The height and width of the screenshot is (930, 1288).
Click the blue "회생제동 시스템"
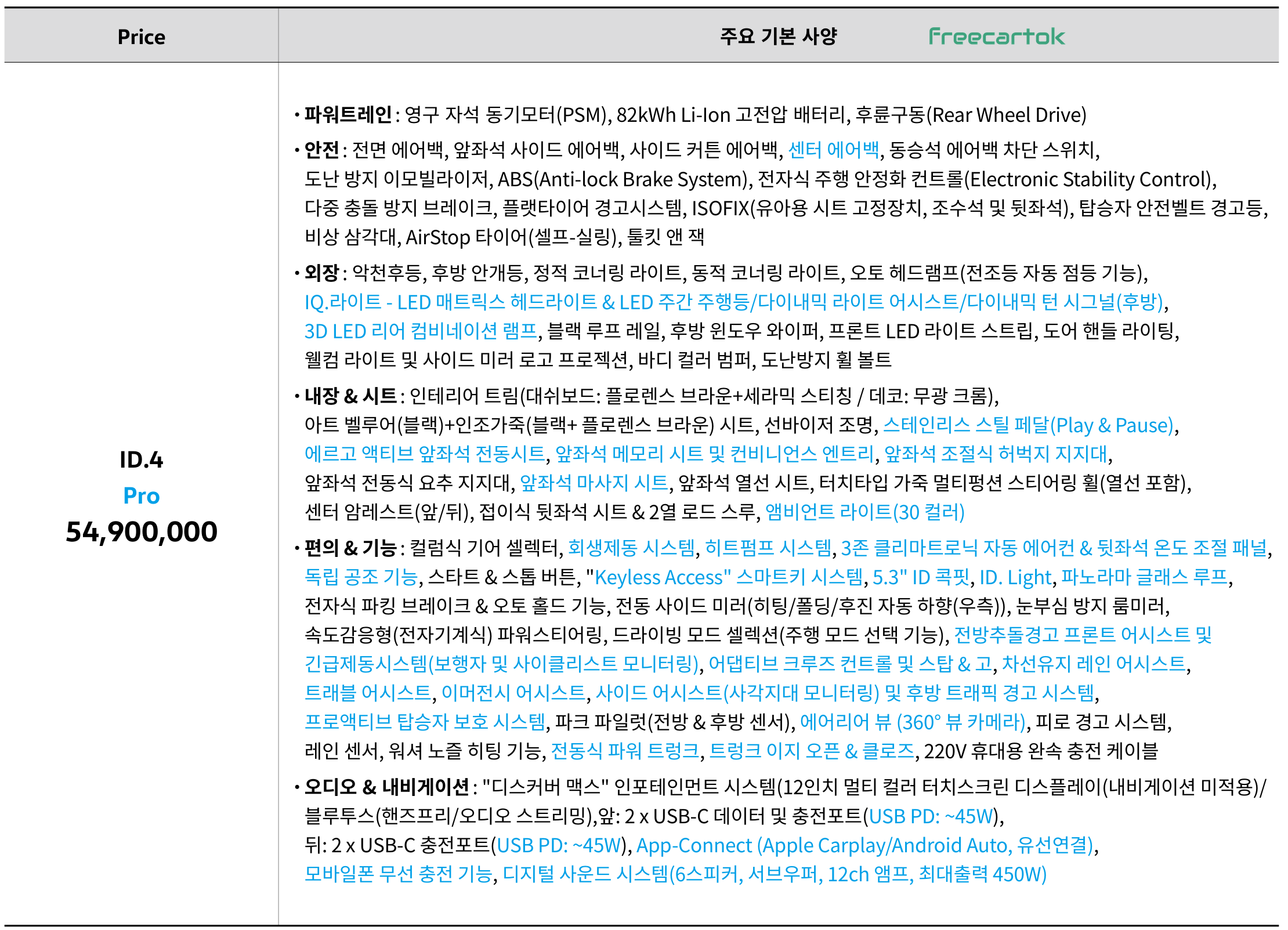point(631,548)
